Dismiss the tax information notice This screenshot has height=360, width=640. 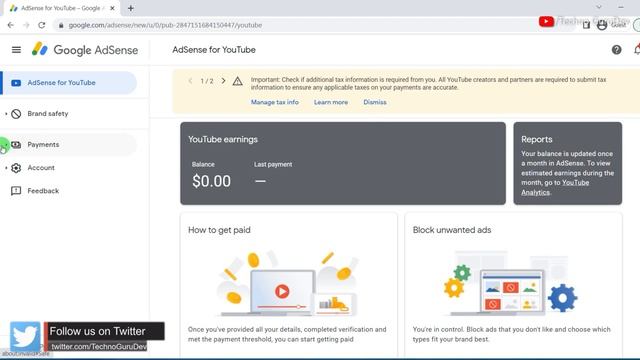375,102
